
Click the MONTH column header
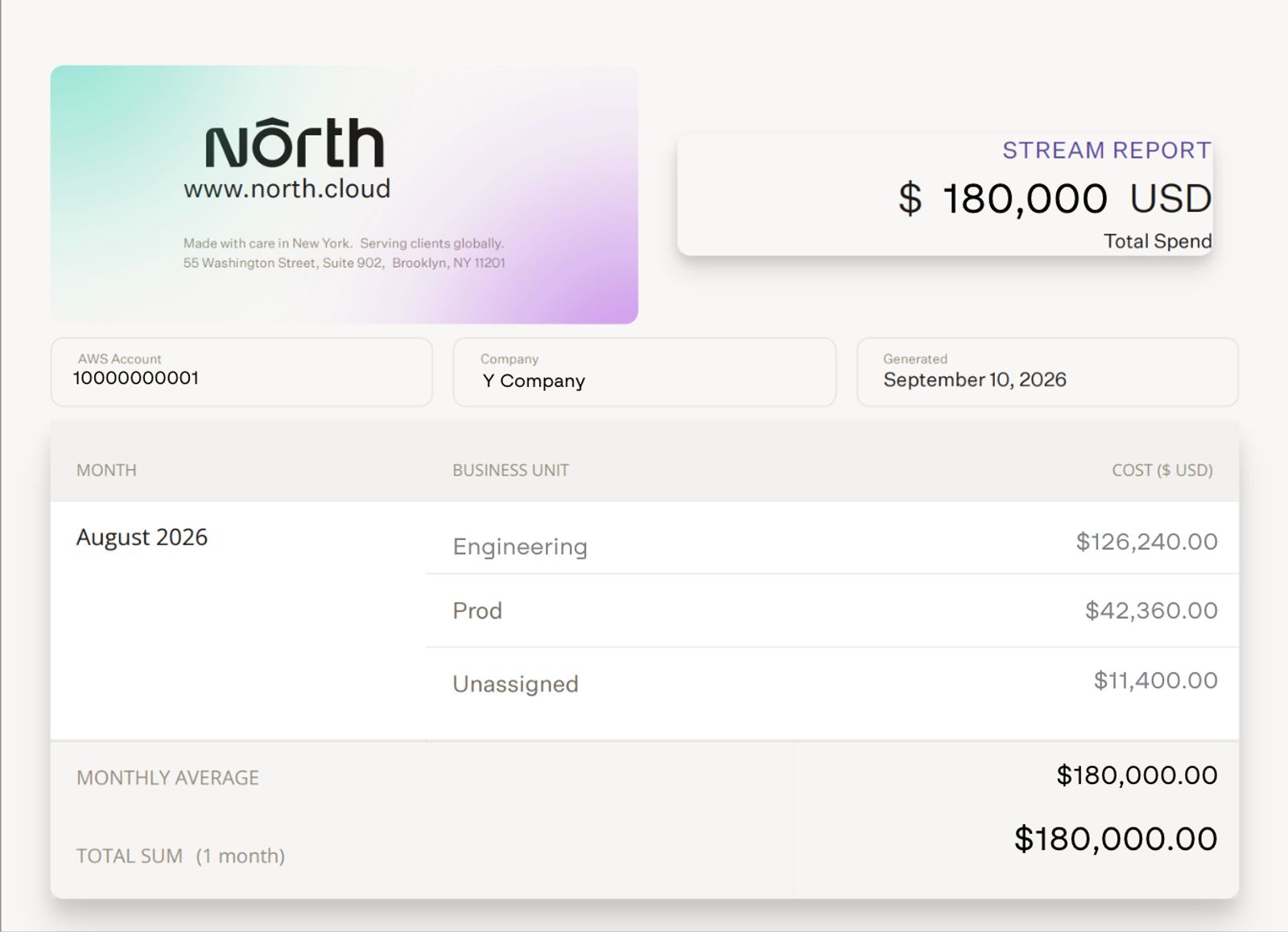(x=106, y=470)
